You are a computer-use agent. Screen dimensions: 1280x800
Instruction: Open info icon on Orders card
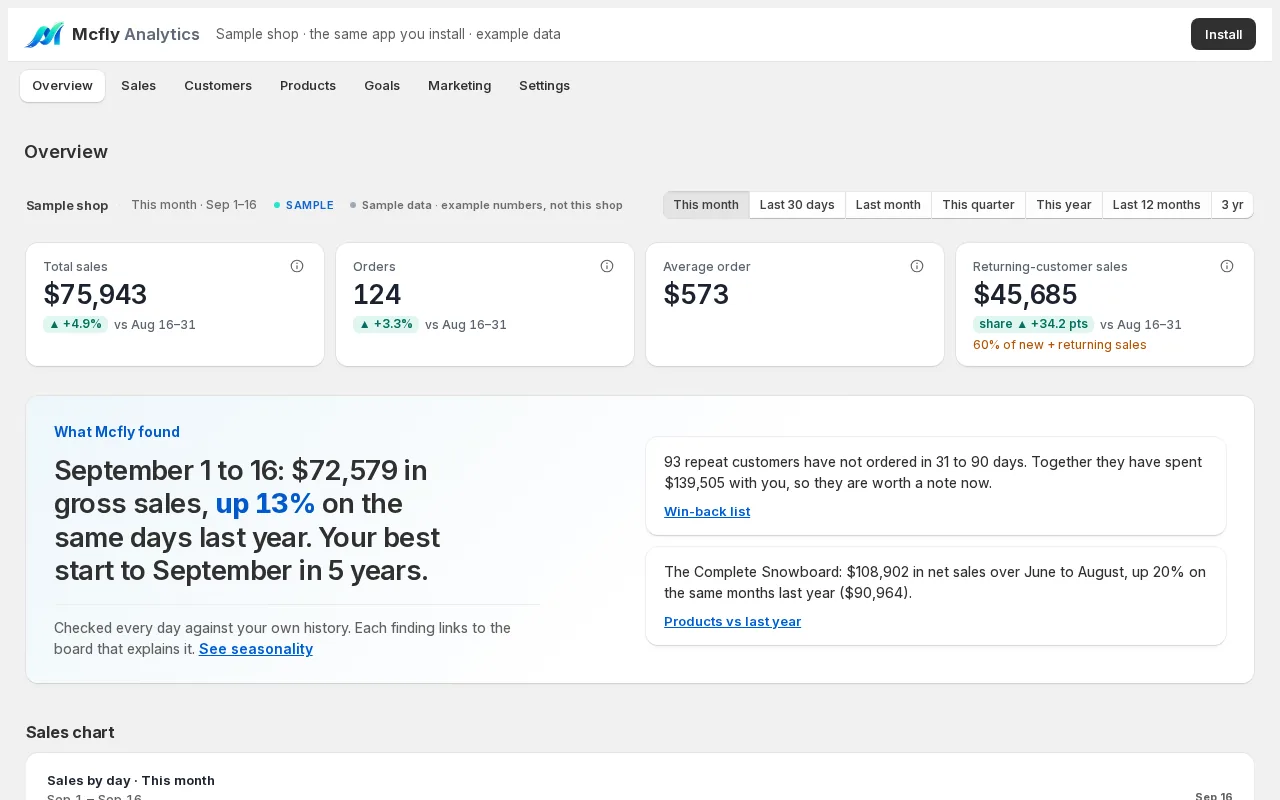point(607,266)
